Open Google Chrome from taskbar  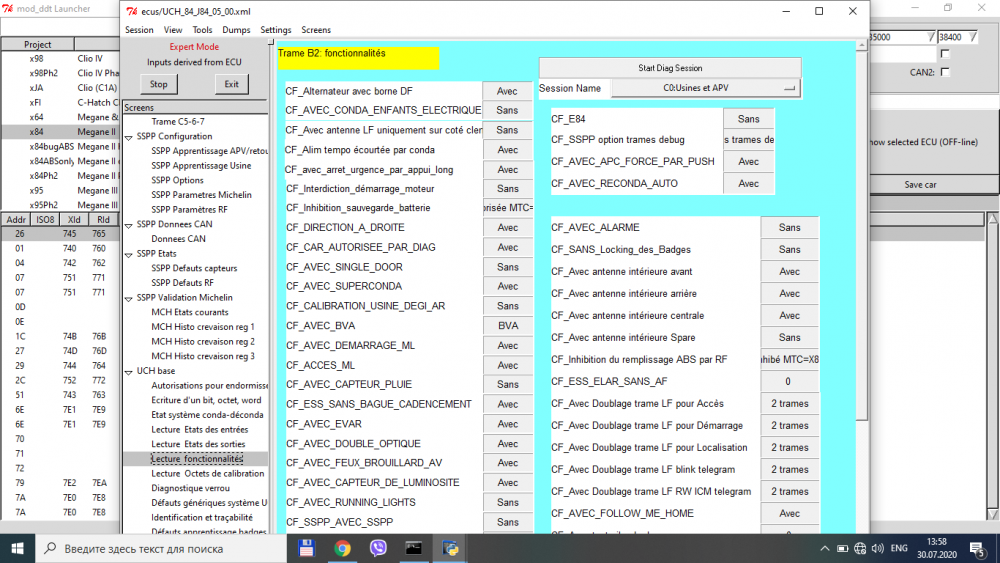coord(342,548)
